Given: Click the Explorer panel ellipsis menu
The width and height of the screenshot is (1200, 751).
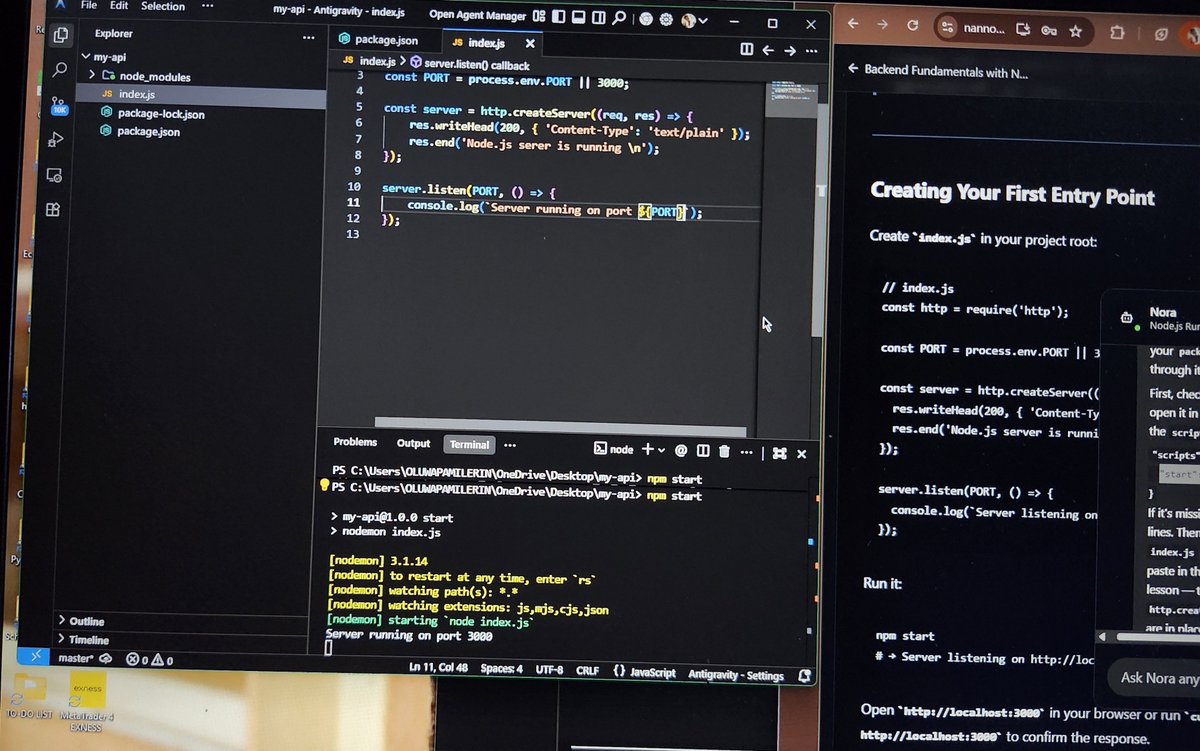Looking at the screenshot, I should tap(309, 37).
